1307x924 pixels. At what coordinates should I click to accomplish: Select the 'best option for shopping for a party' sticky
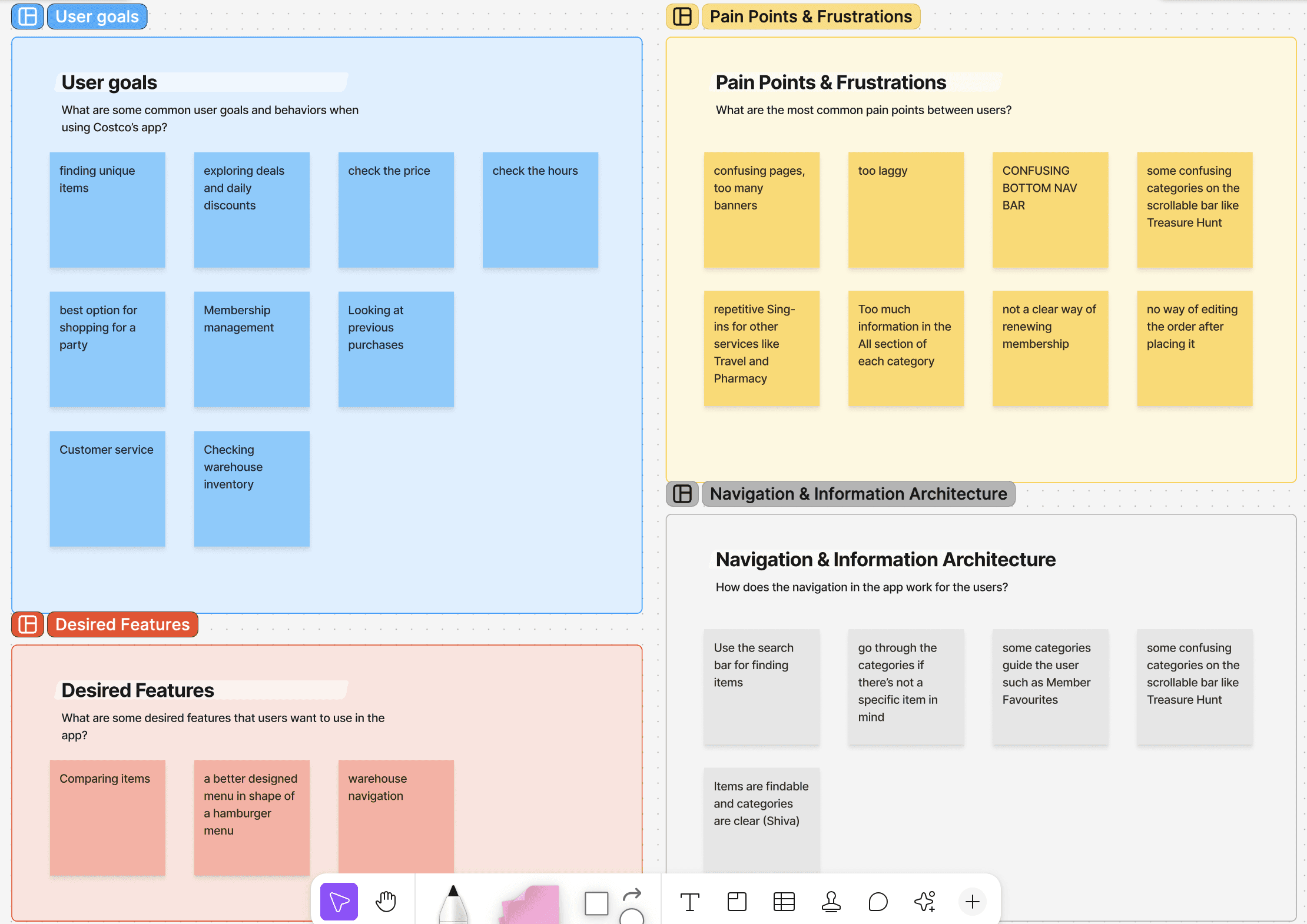point(108,350)
